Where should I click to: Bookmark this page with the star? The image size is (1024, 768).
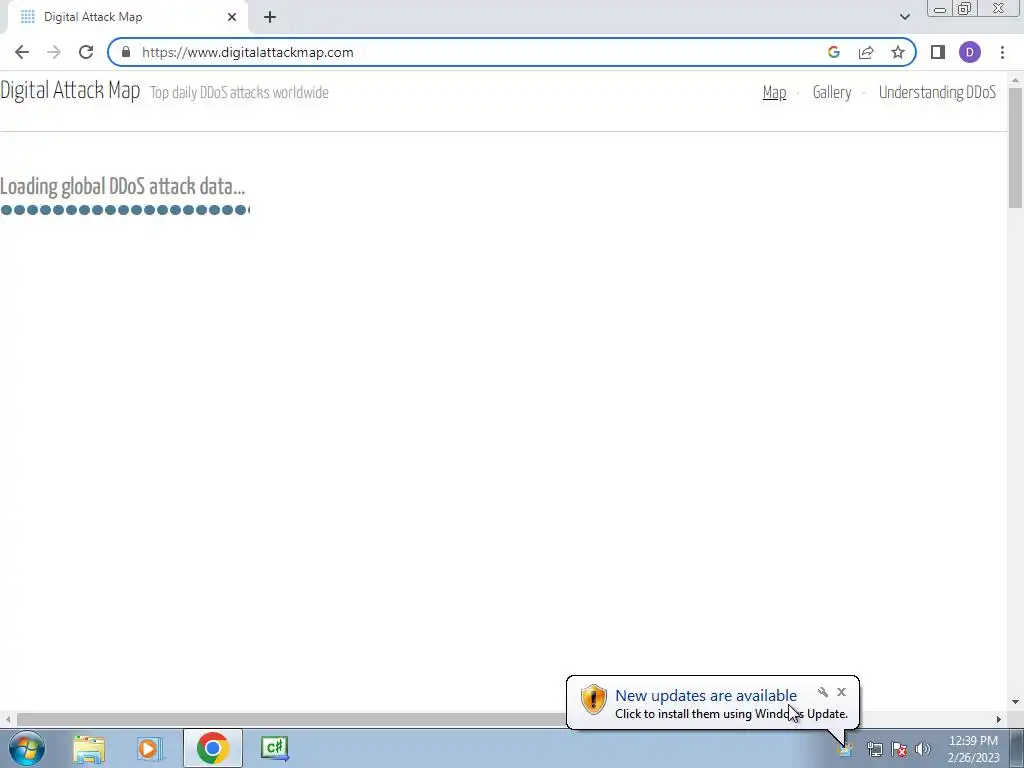[898, 52]
